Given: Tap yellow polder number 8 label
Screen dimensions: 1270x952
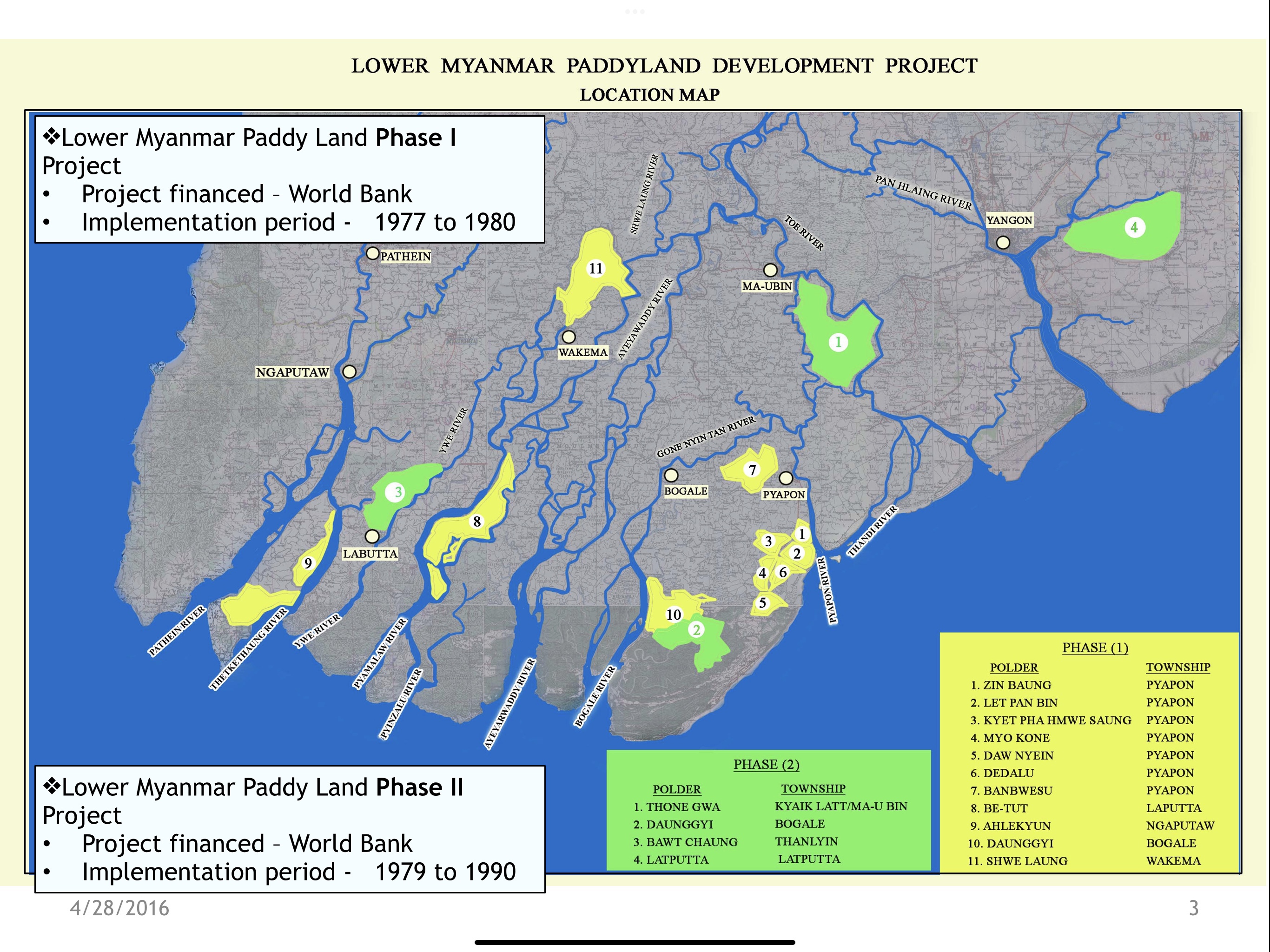Looking at the screenshot, I should 476,522.
